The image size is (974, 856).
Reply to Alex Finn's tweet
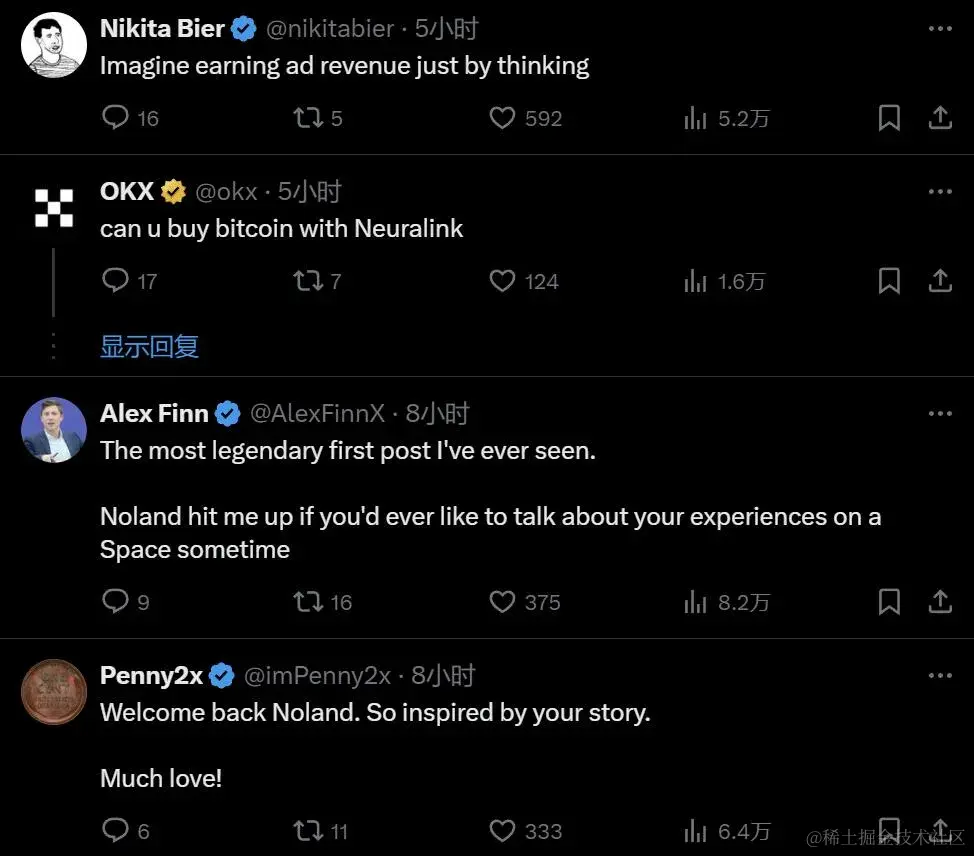click(117, 602)
